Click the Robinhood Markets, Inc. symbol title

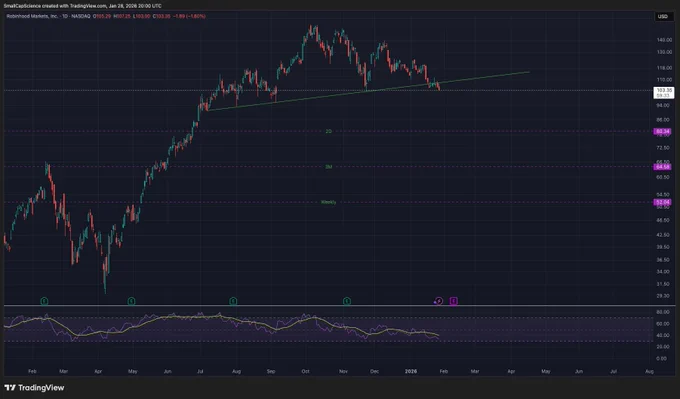[32, 16]
